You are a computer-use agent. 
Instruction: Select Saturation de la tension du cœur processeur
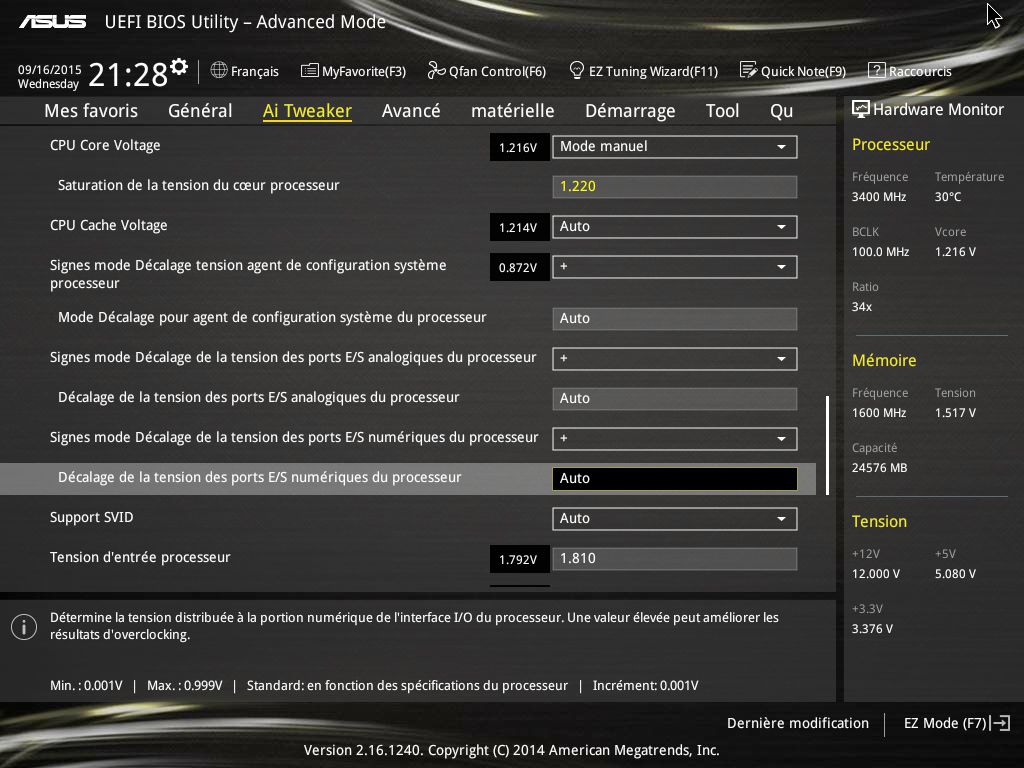coord(199,185)
